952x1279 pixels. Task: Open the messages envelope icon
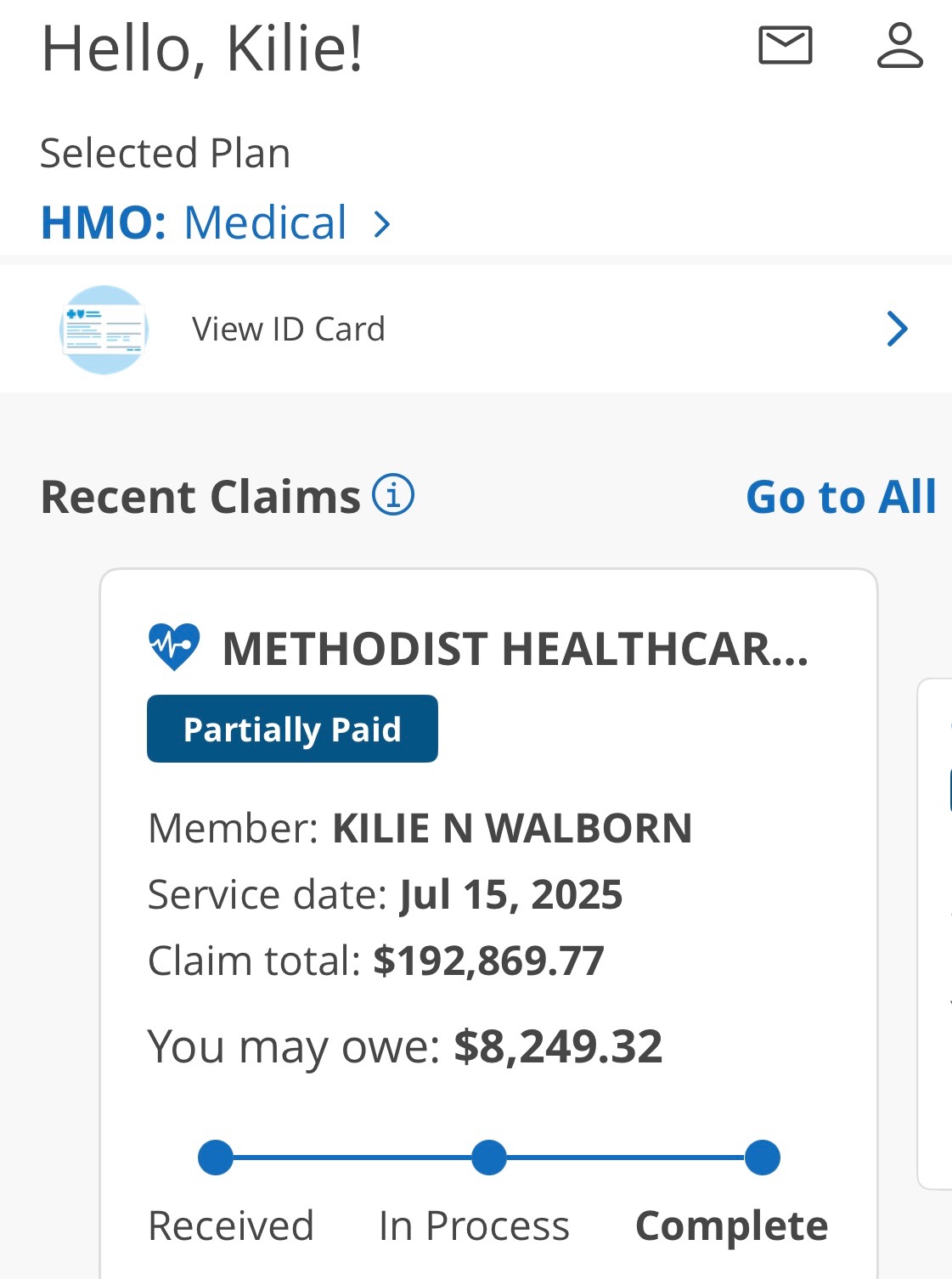[x=785, y=45]
